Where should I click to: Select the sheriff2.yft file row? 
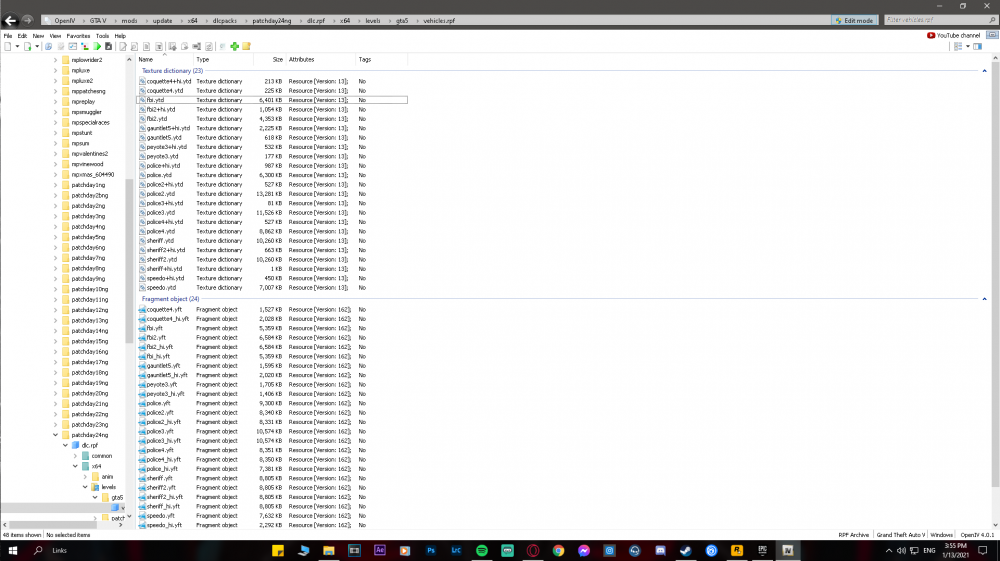[272, 488]
